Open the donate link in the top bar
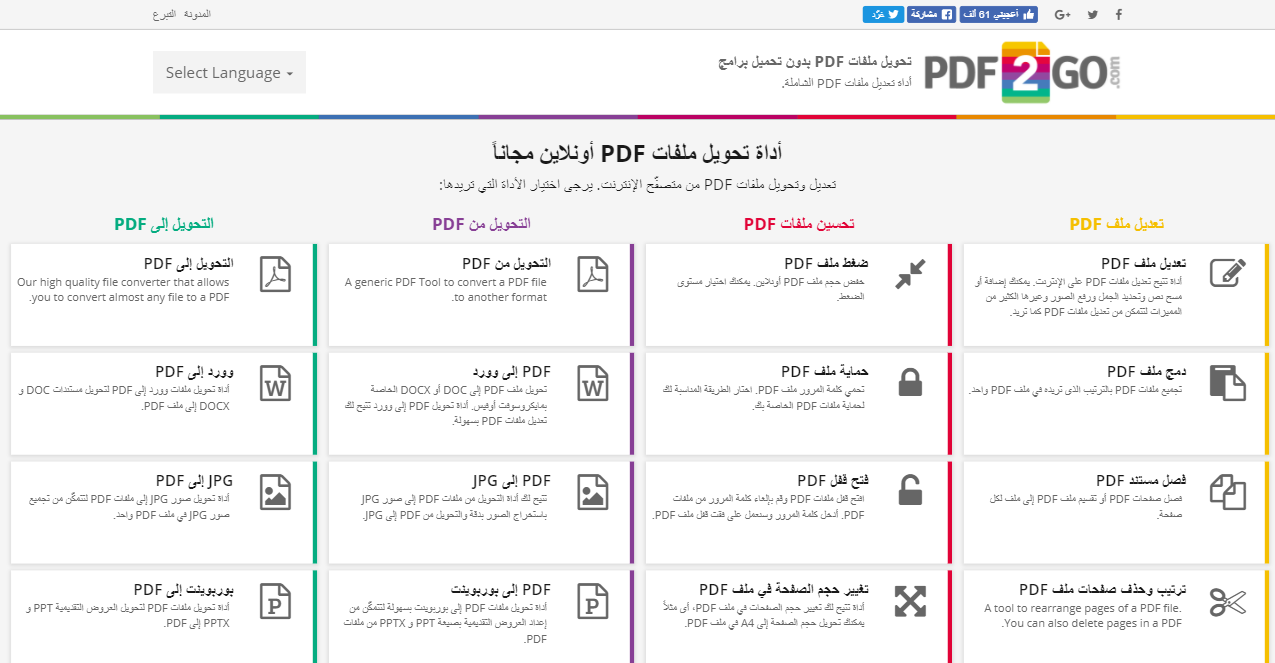1275x663 pixels. 164,14
